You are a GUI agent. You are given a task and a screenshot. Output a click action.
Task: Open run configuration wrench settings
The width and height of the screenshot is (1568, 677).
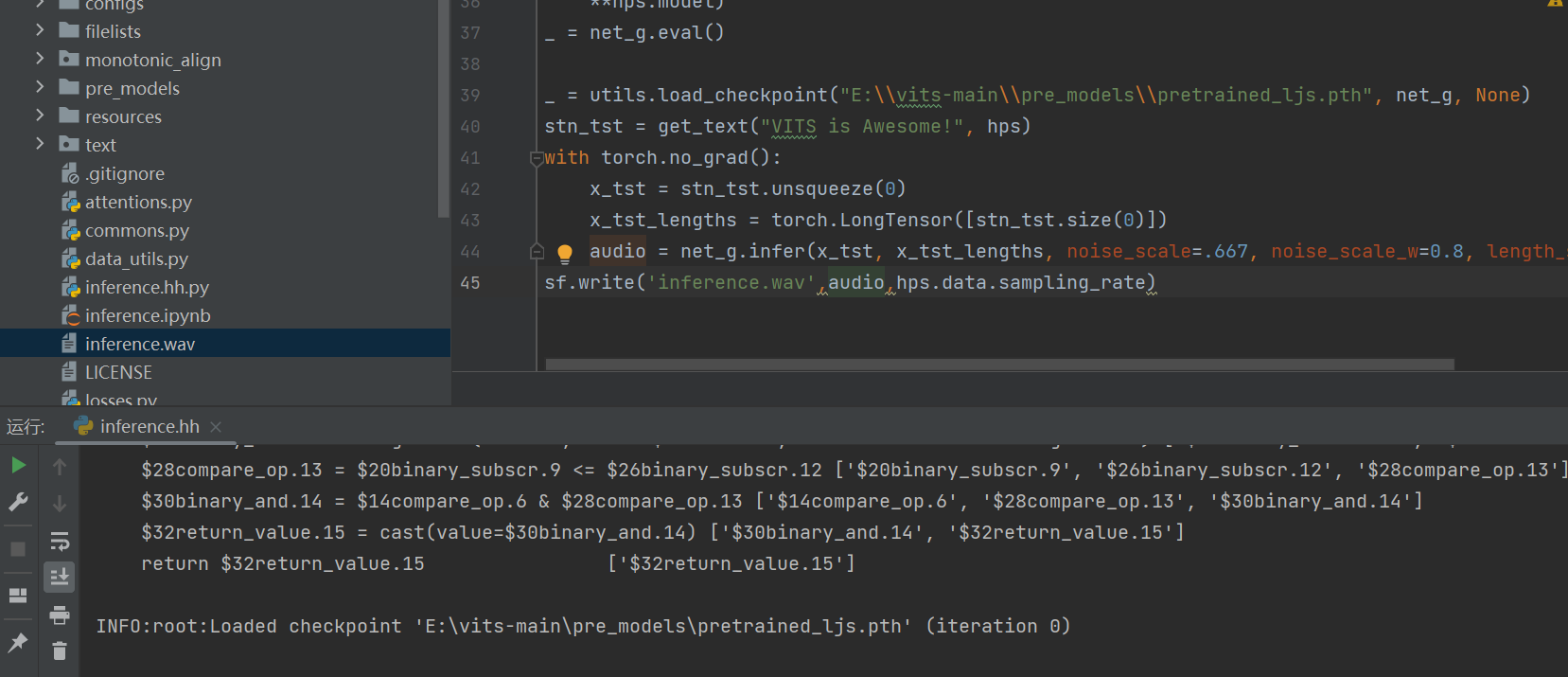click(18, 503)
